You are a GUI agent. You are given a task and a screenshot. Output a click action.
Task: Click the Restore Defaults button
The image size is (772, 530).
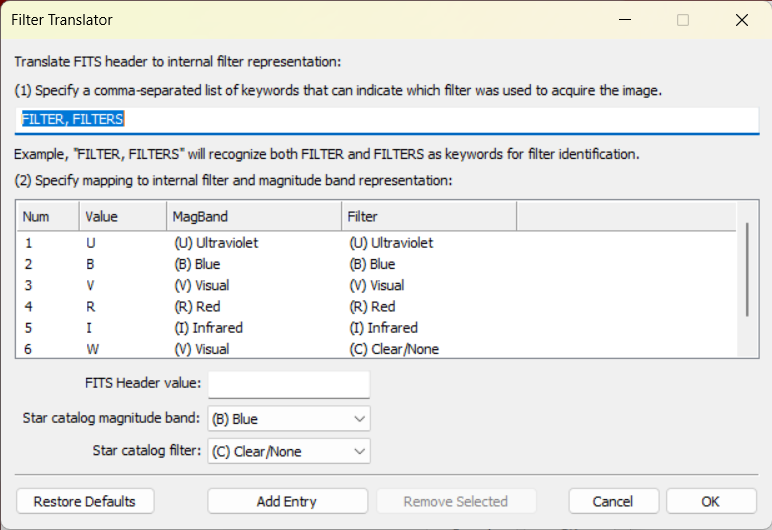click(x=85, y=501)
